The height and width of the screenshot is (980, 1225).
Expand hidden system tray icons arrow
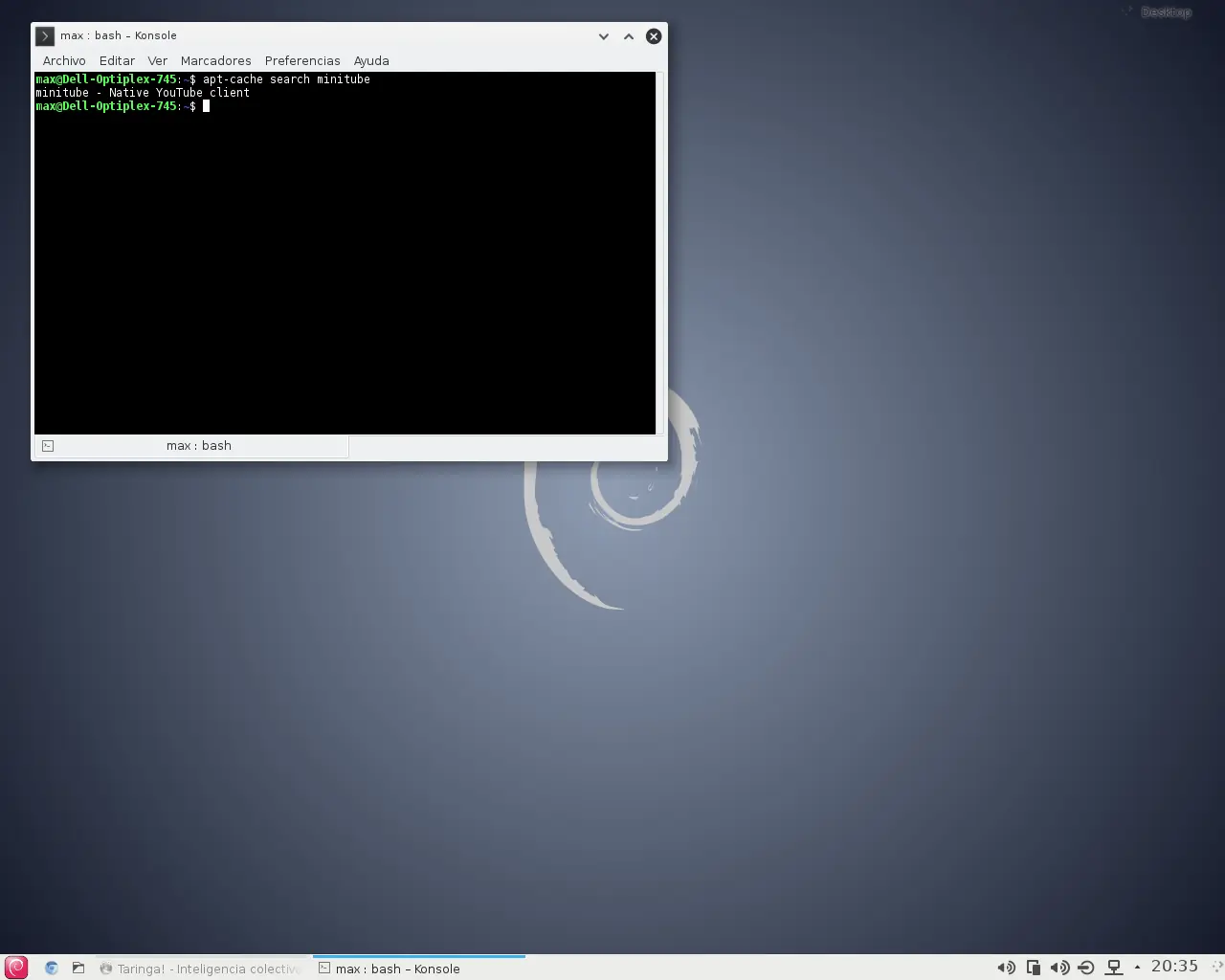pyautogui.click(x=1137, y=967)
